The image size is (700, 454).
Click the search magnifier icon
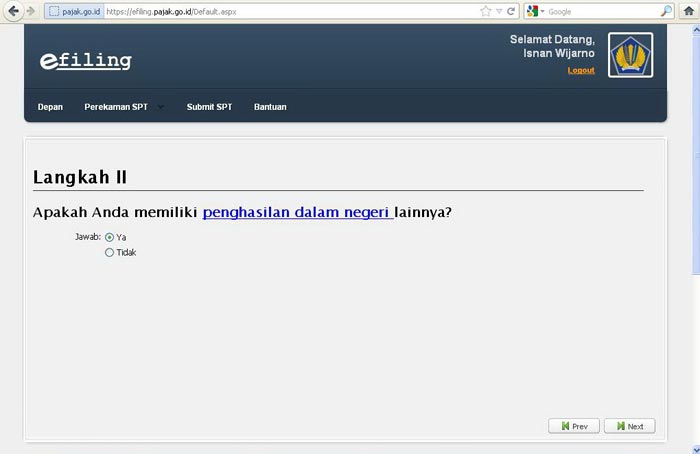coord(666,11)
